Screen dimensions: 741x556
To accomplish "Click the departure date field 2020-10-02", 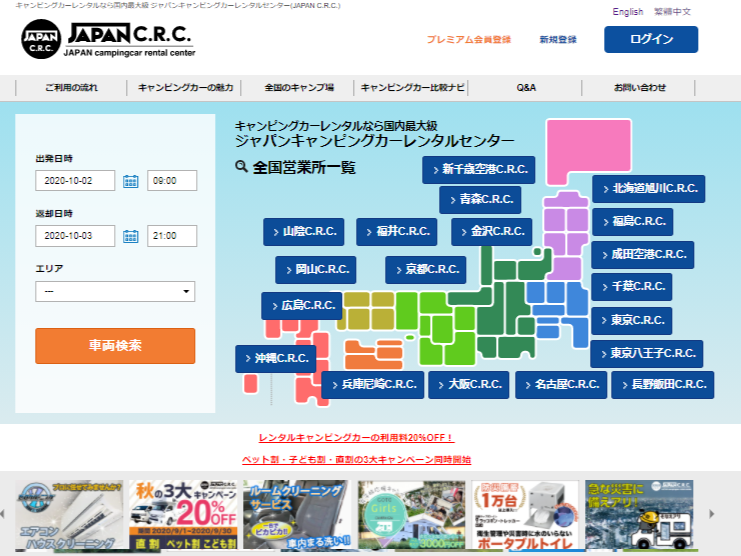I will click(75, 181).
